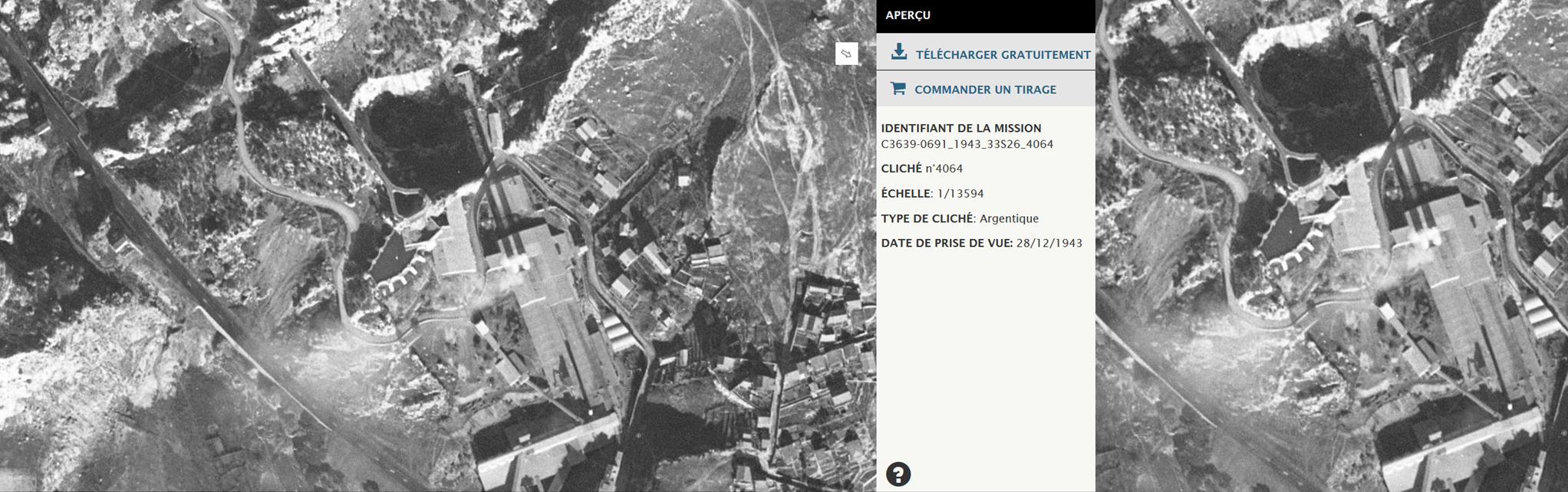Click the Identifiant de la mission label
The width and height of the screenshot is (1568, 492).
pos(961,128)
